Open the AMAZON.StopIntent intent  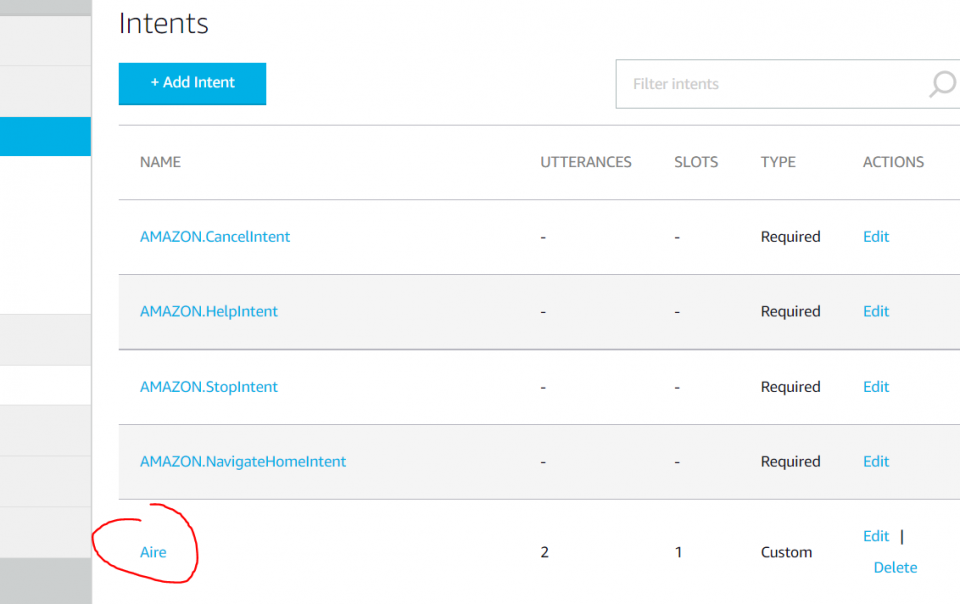pos(209,387)
